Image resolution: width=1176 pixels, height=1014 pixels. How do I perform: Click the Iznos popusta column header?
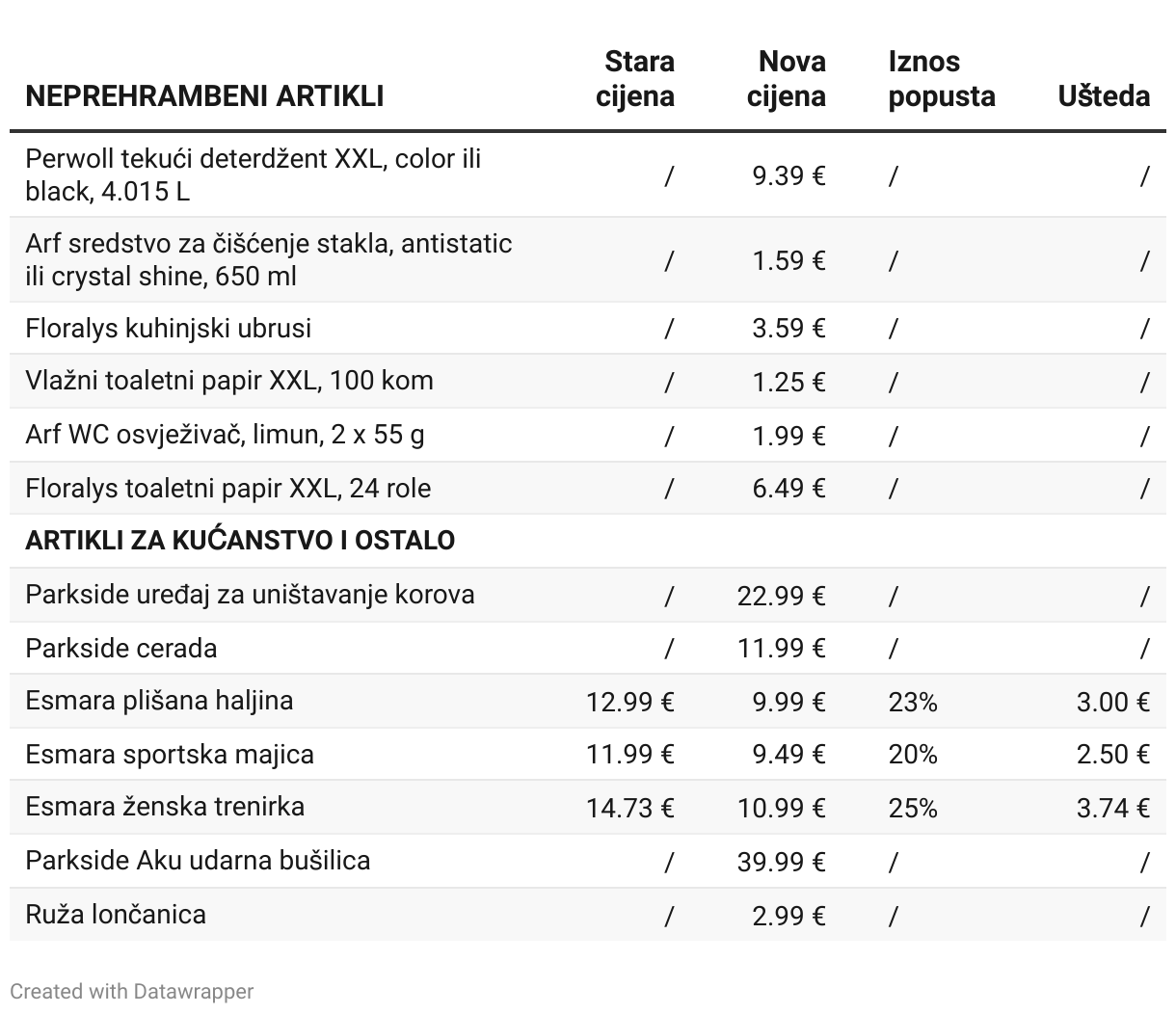pyautogui.click(x=942, y=79)
